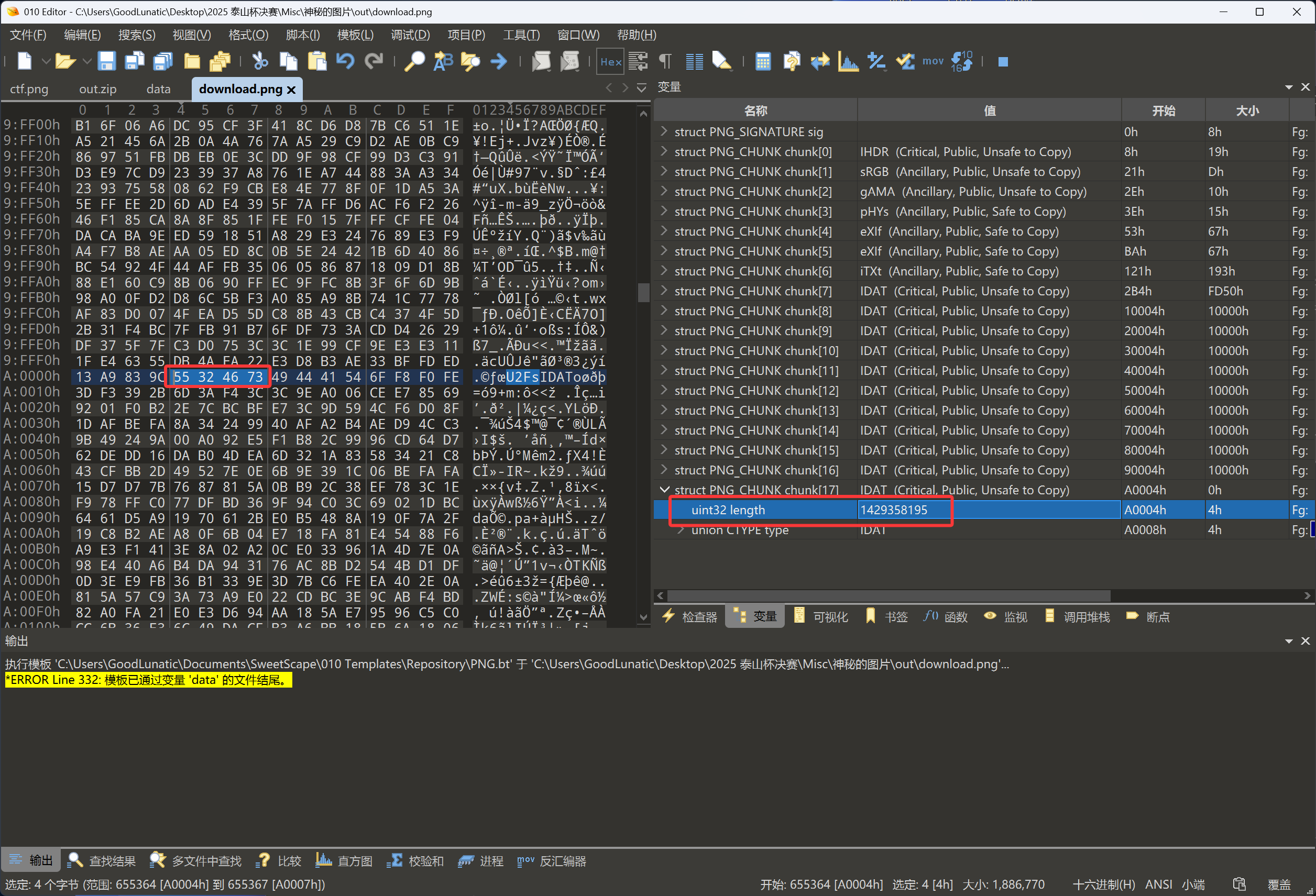Switch to the out.zip tab
Screen dimensions: 1316x896
tap(97, 89)
